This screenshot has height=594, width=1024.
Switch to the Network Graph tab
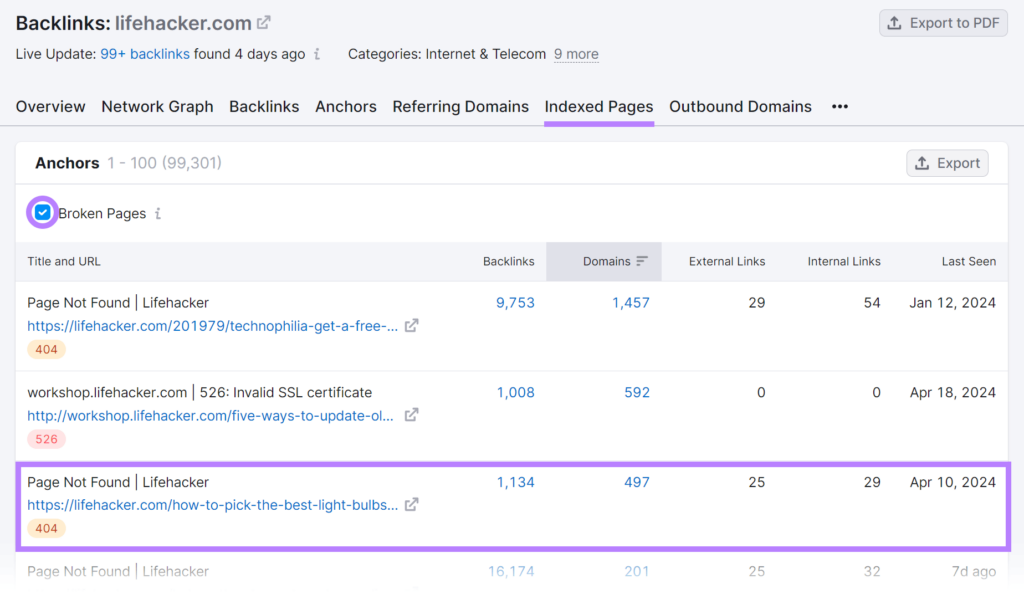coord(157,106)
